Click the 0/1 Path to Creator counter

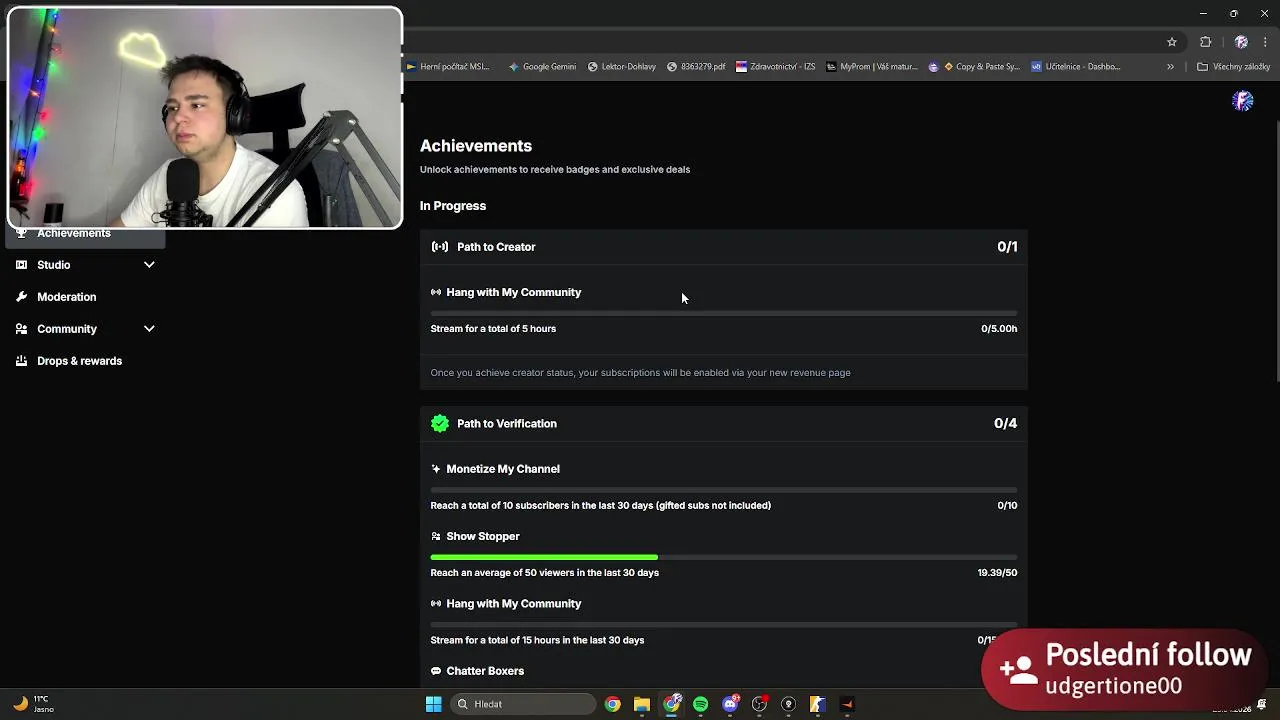coord(1007,247)
